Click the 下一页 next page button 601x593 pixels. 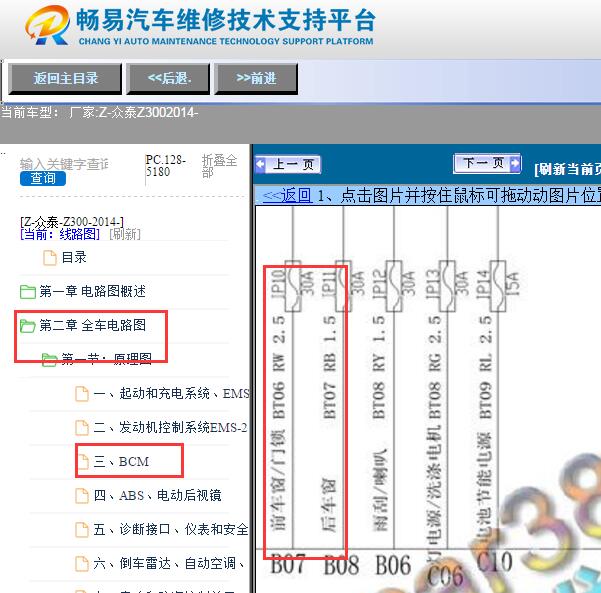coord(487,163)
